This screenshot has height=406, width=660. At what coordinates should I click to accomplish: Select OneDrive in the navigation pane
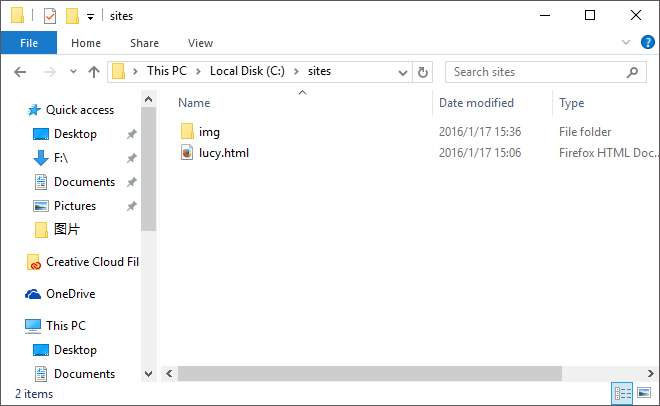[70, 294]
